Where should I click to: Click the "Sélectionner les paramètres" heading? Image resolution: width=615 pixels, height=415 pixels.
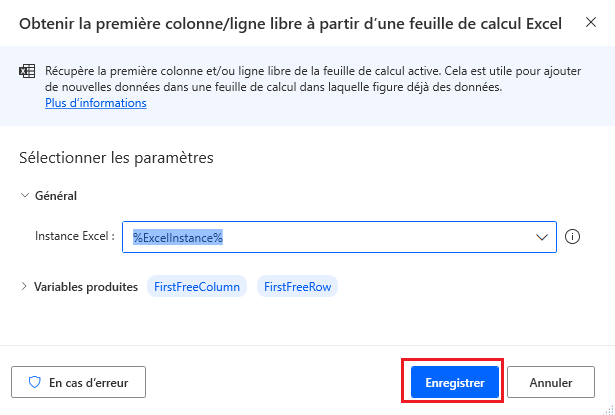(116, 158)
